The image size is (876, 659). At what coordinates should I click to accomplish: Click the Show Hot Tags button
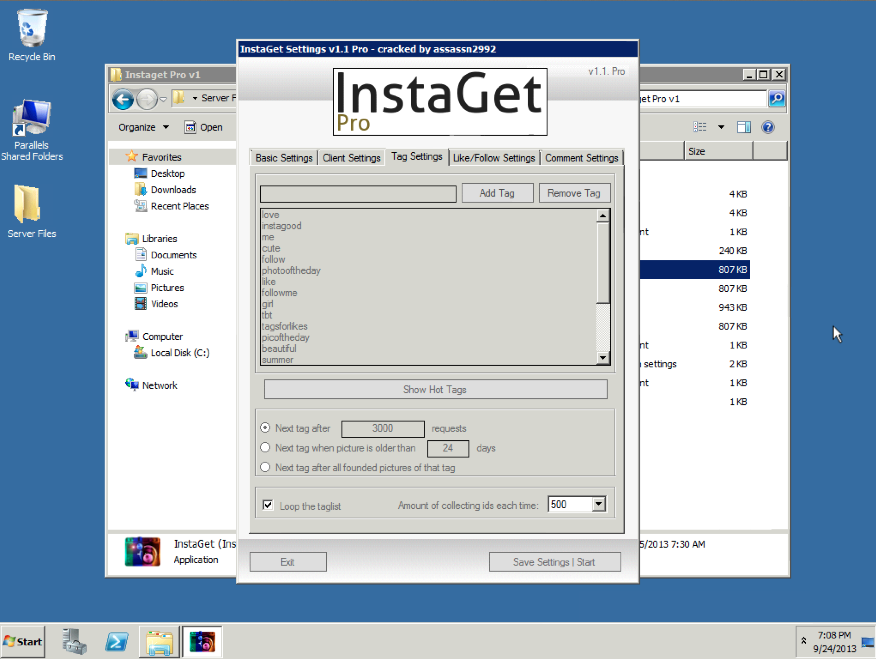435,389
